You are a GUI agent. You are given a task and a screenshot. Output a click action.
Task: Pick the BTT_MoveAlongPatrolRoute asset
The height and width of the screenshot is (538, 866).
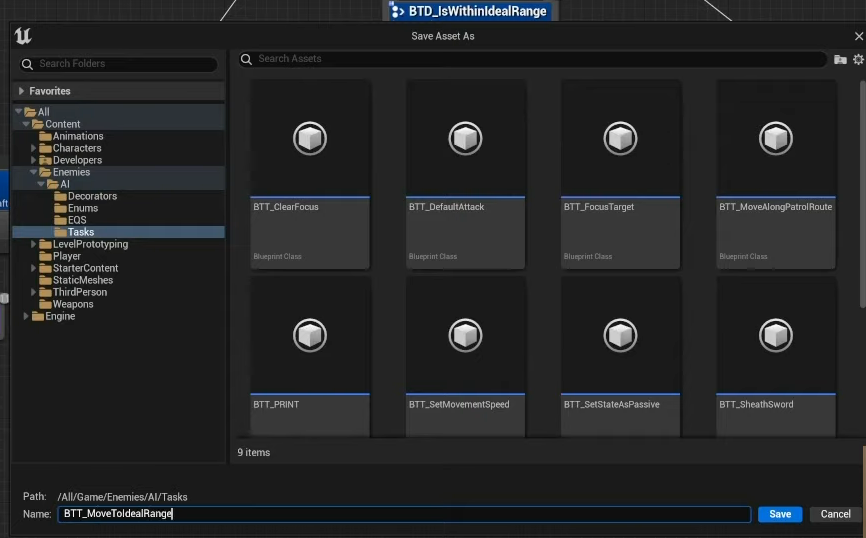point(776,138)
